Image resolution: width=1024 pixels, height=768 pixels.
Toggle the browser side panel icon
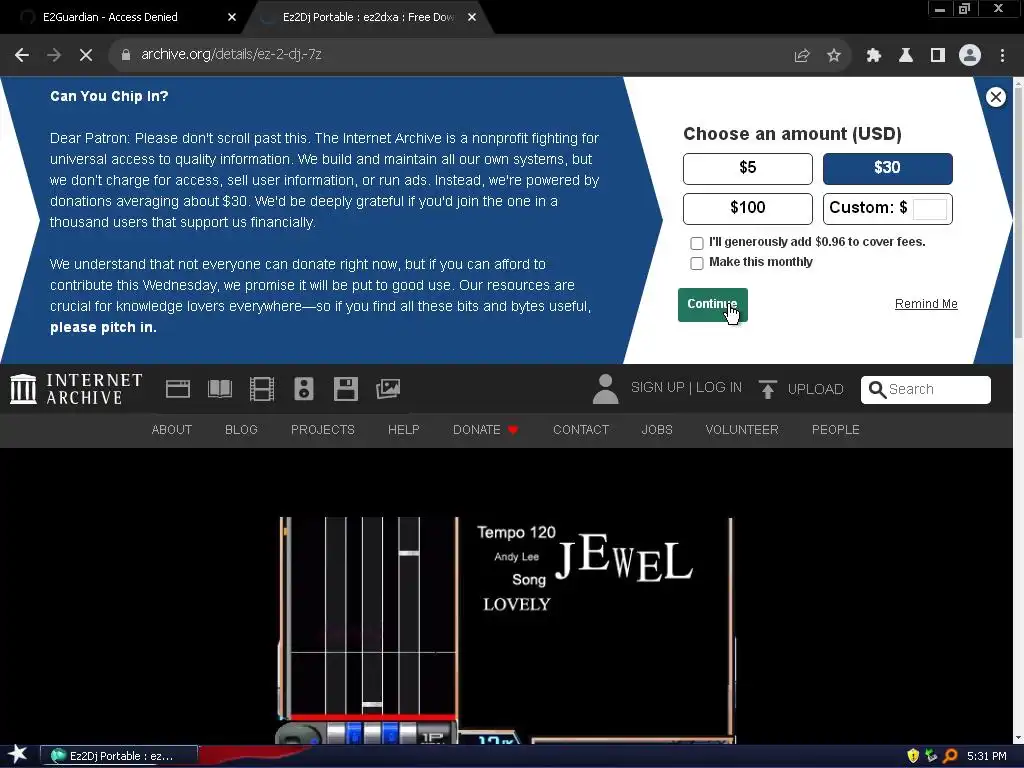938,56
